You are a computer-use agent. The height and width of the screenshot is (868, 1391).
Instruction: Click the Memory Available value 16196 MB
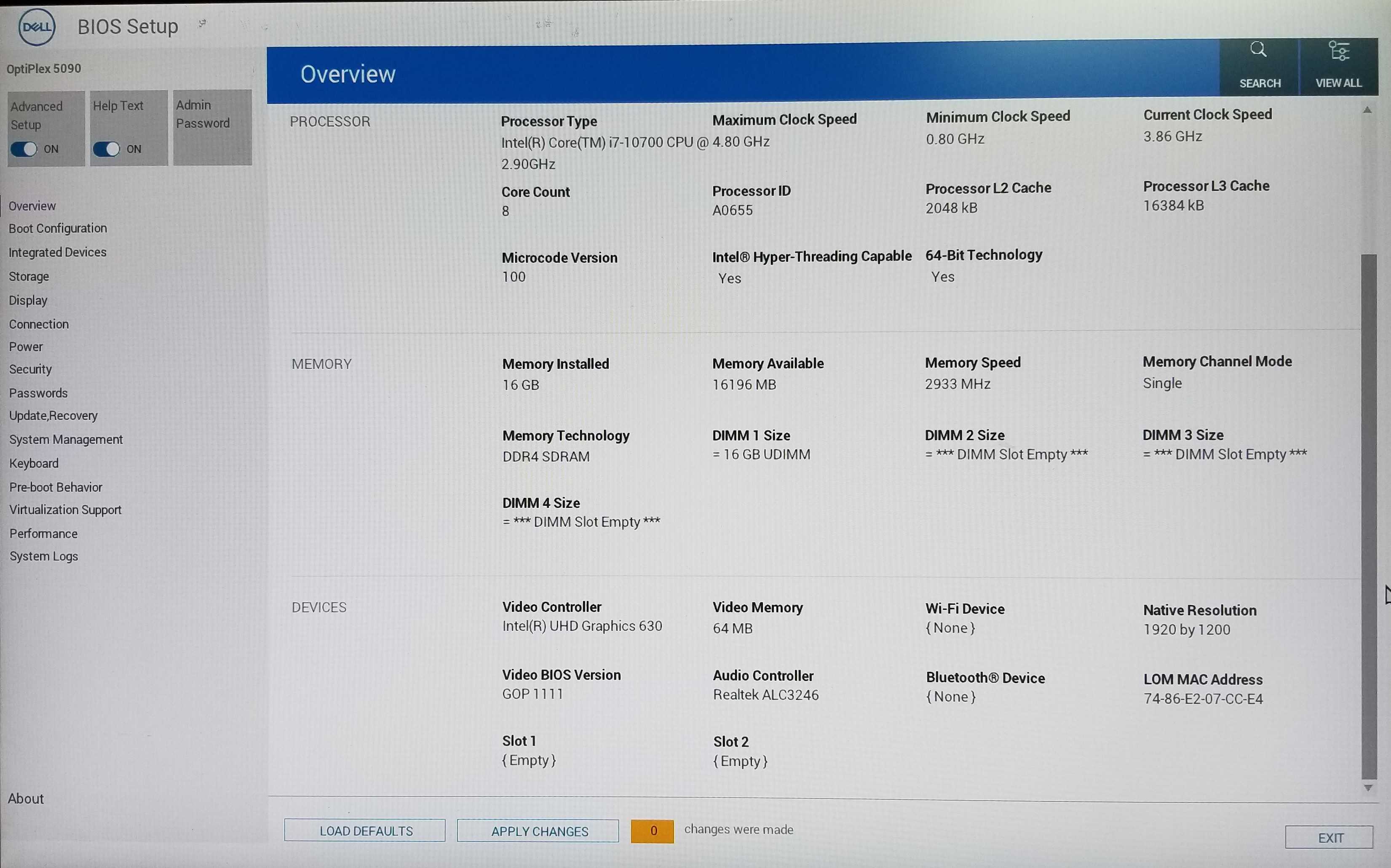(745, 385)
